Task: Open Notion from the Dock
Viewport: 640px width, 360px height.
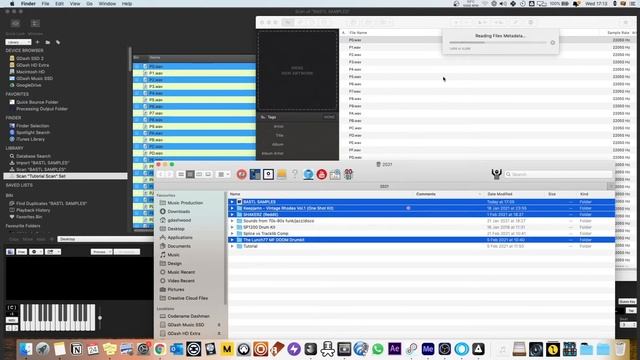Action: click(x=76, y=349)
